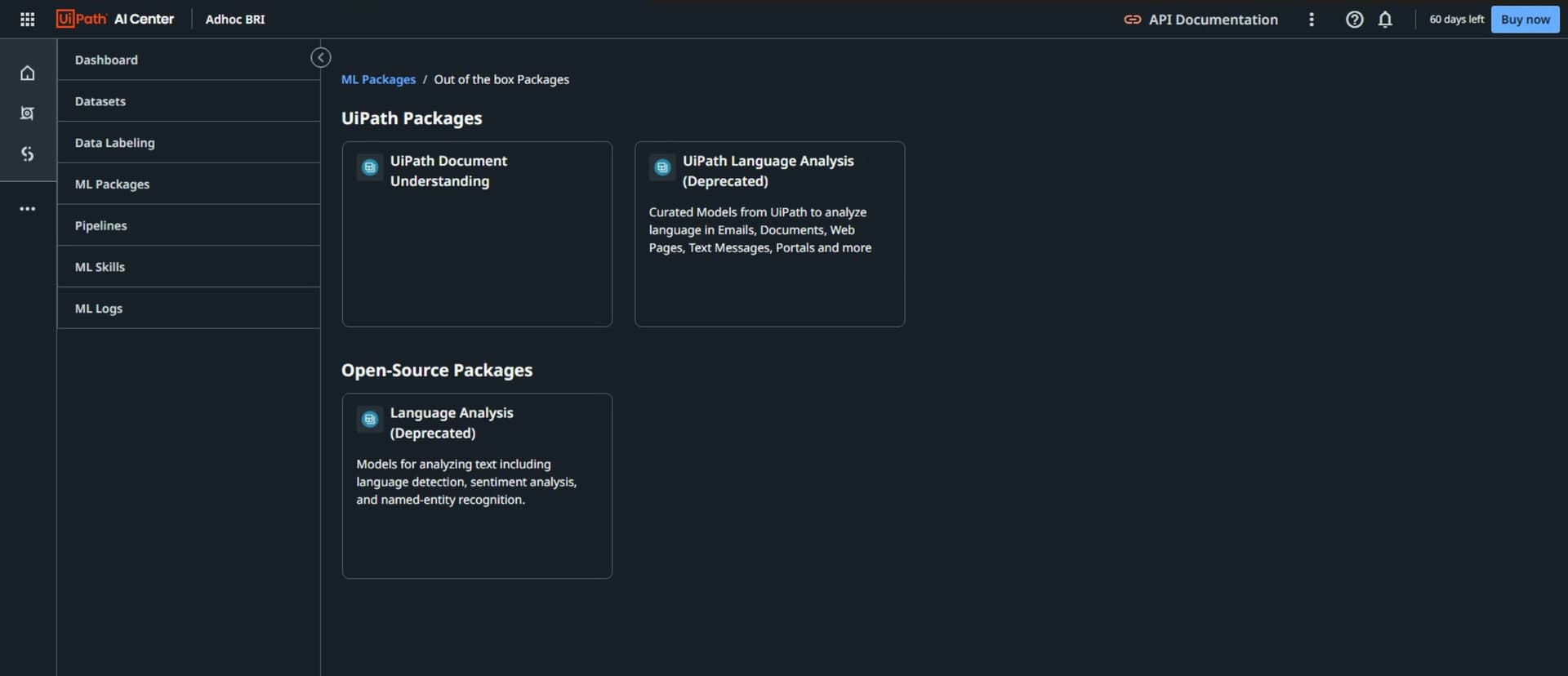
Task: Click the third icon in left rail
Action: pyautogui.click(x=27, y=153)
